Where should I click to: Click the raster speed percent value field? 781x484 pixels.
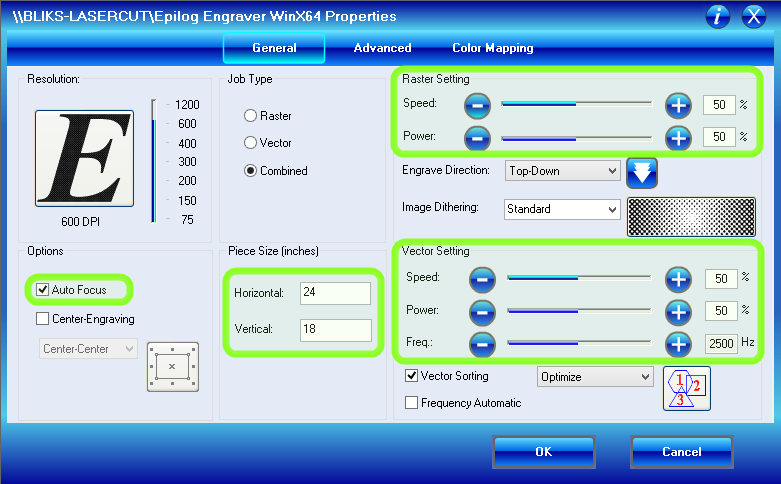[x=719, y=105]
